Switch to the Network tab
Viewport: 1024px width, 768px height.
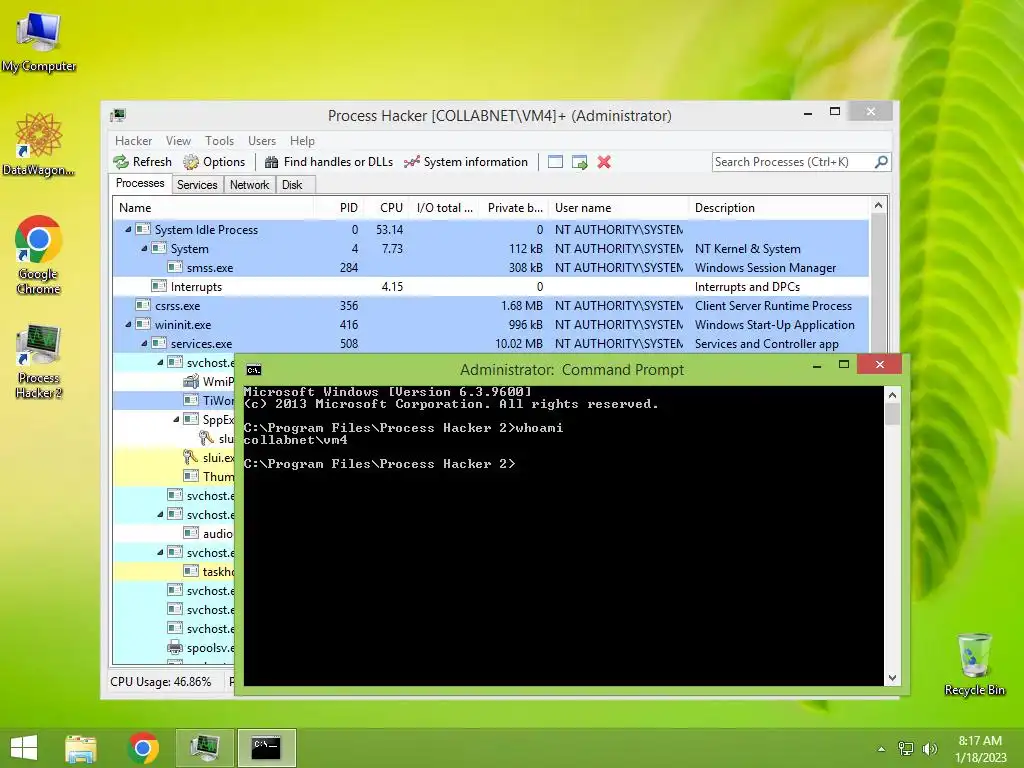pos(249,185)
